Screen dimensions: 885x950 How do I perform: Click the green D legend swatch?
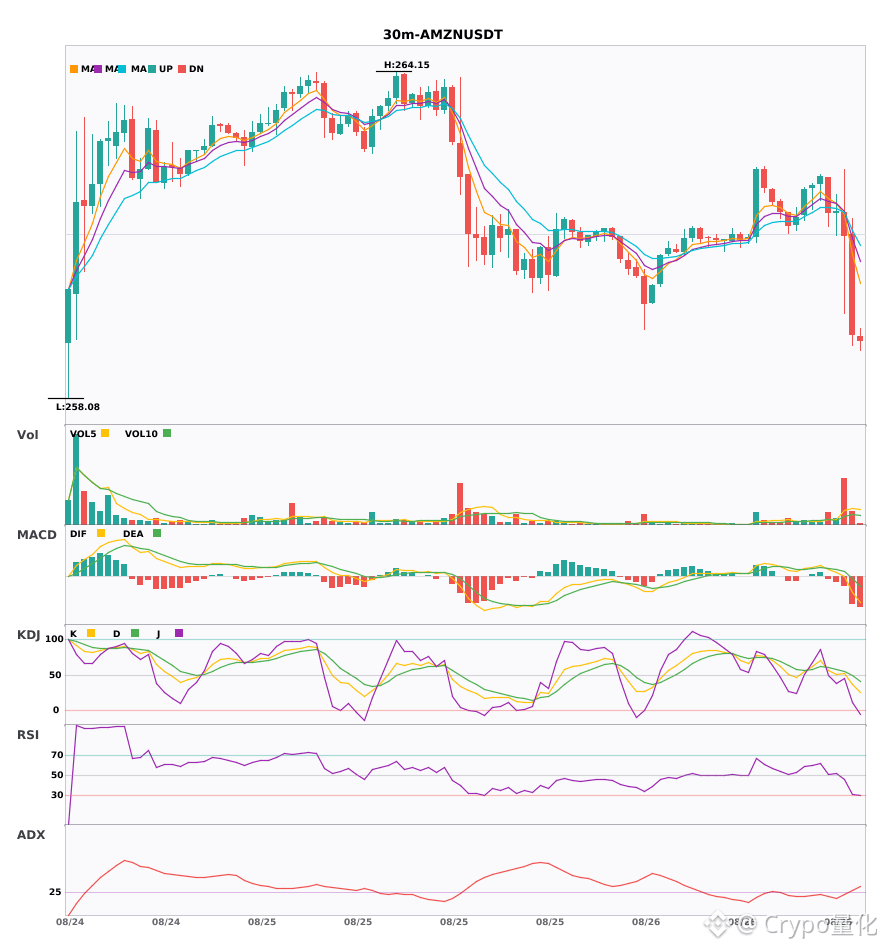(135, 633)
